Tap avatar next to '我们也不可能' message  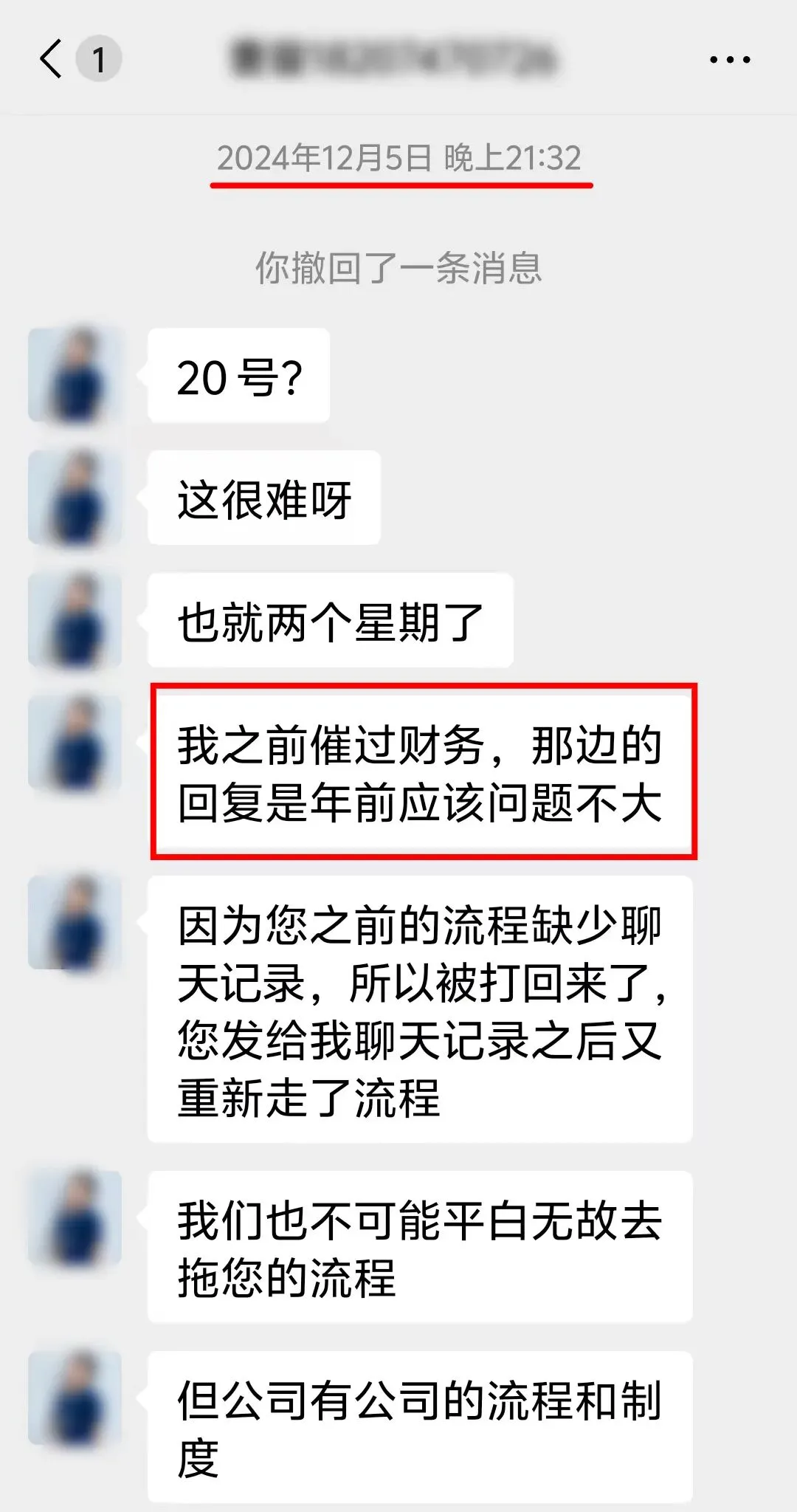point(75,1218)
